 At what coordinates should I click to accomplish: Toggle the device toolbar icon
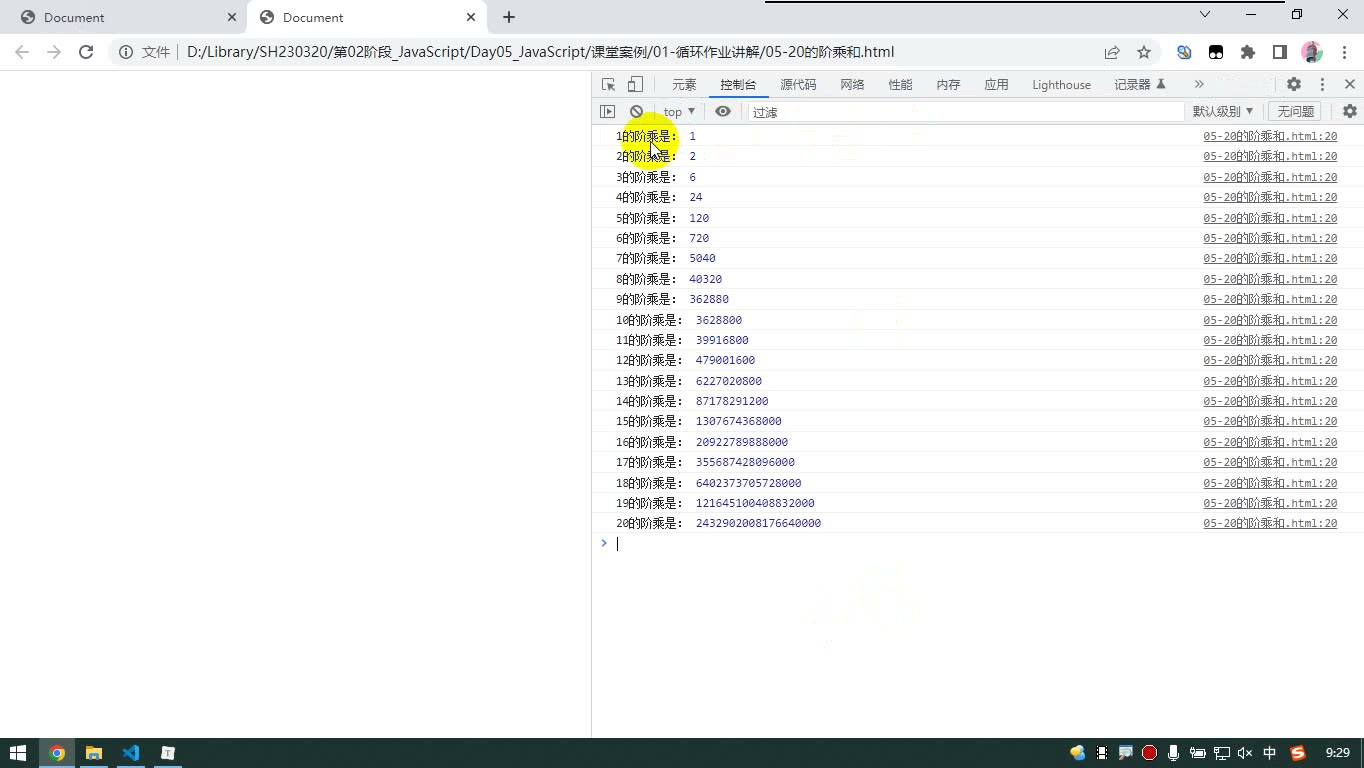(635, 85)
